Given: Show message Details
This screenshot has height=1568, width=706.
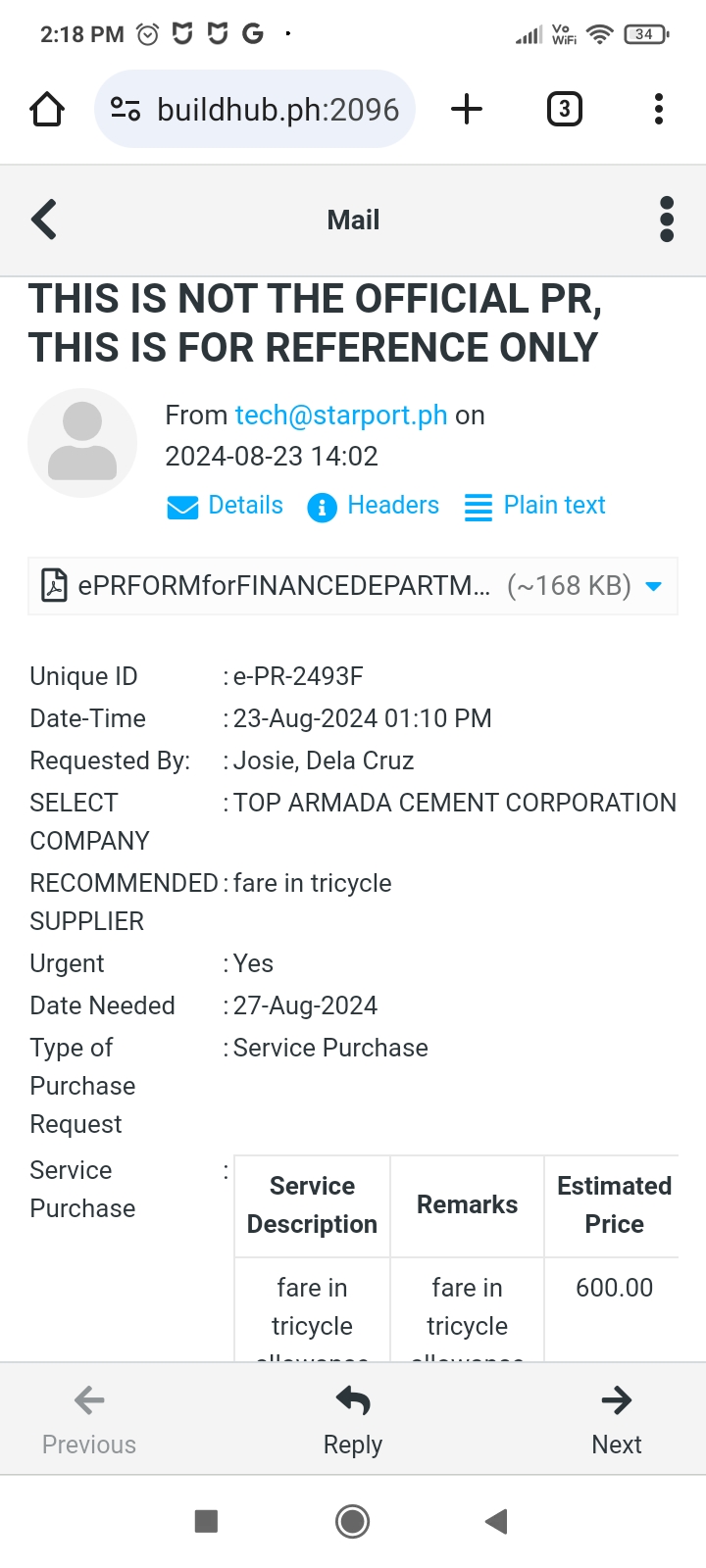Looking at the screenshot, I should click(x=227, y=506).
